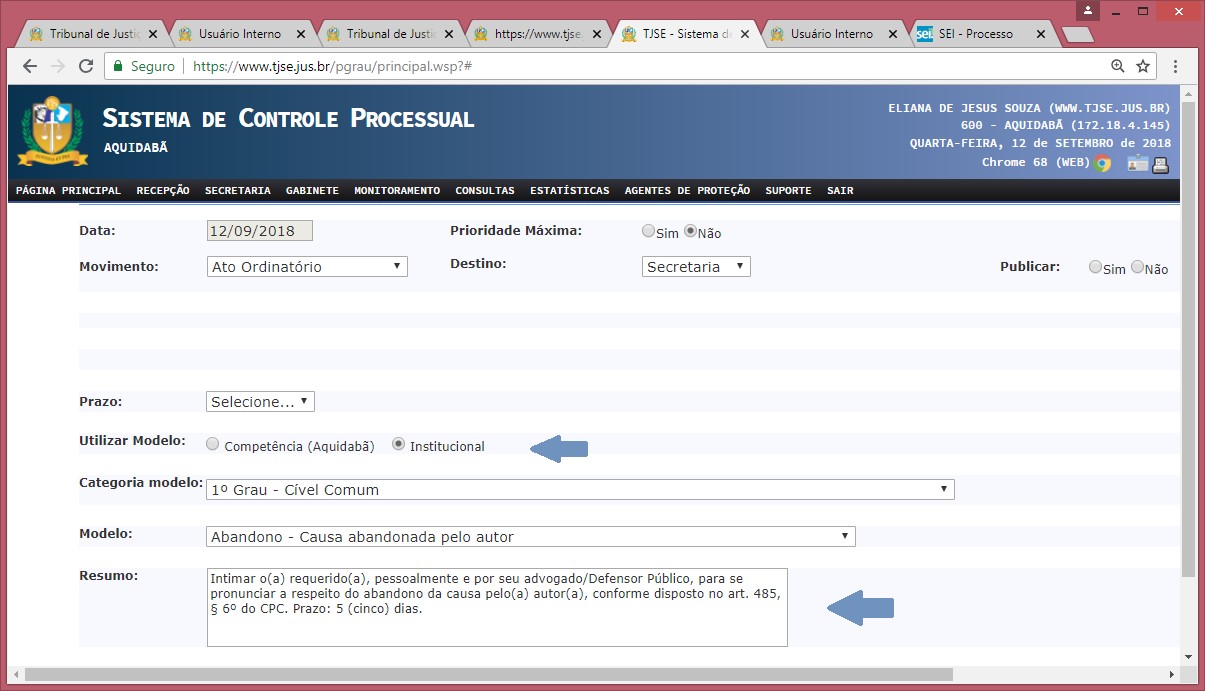Open the Categoria modelo dropdown
1205x691 pixels.
[580, 490]
